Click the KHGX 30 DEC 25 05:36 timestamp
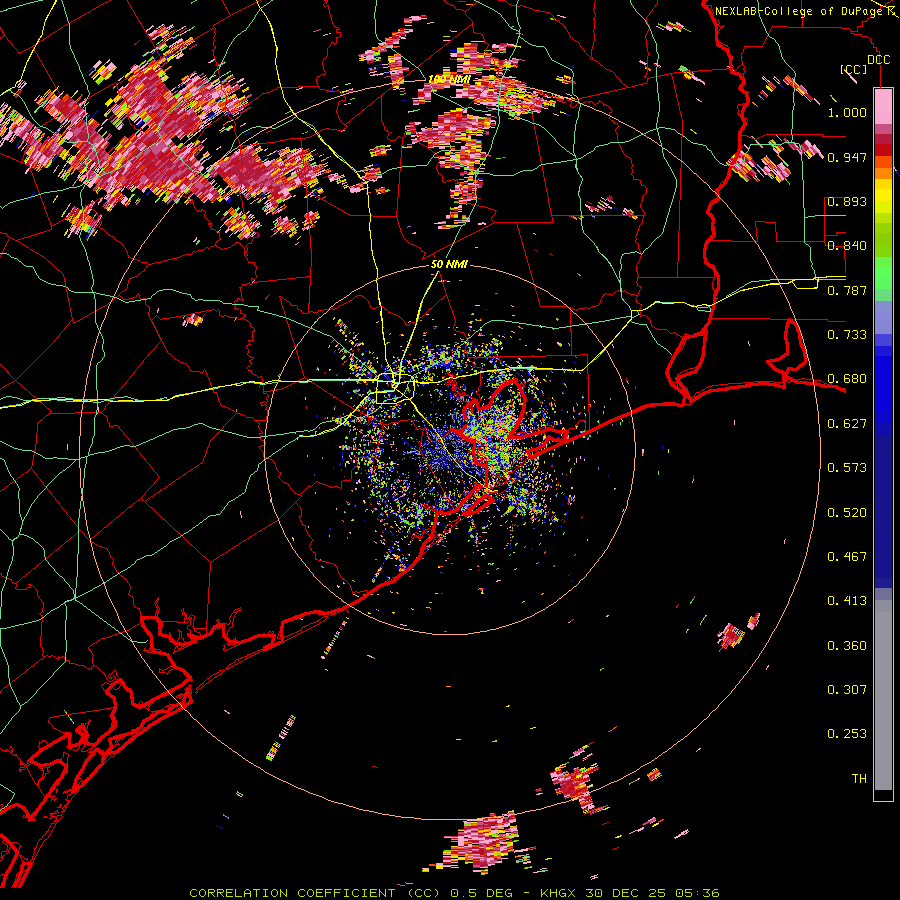Viewport: 900px width, 900px height. pyautogui.click(x=630, y=893)
